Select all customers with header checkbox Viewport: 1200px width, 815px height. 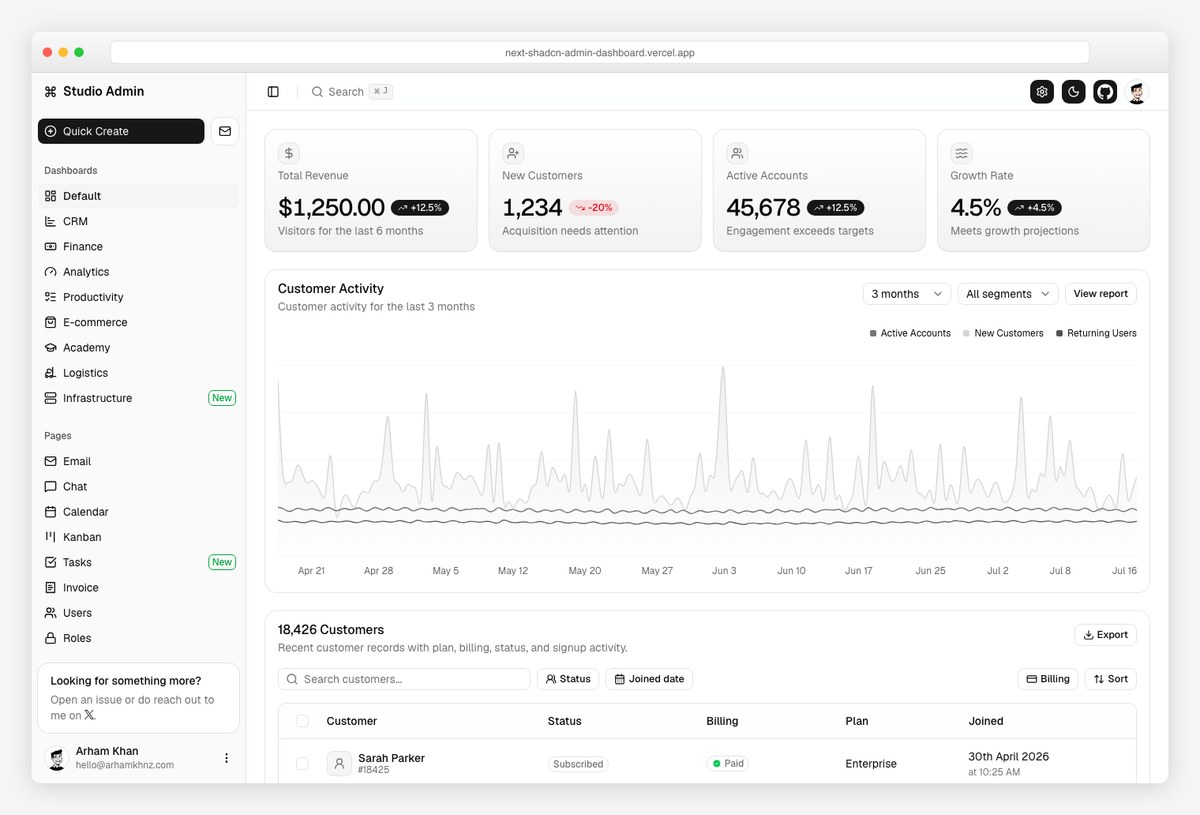pos(302,721)
